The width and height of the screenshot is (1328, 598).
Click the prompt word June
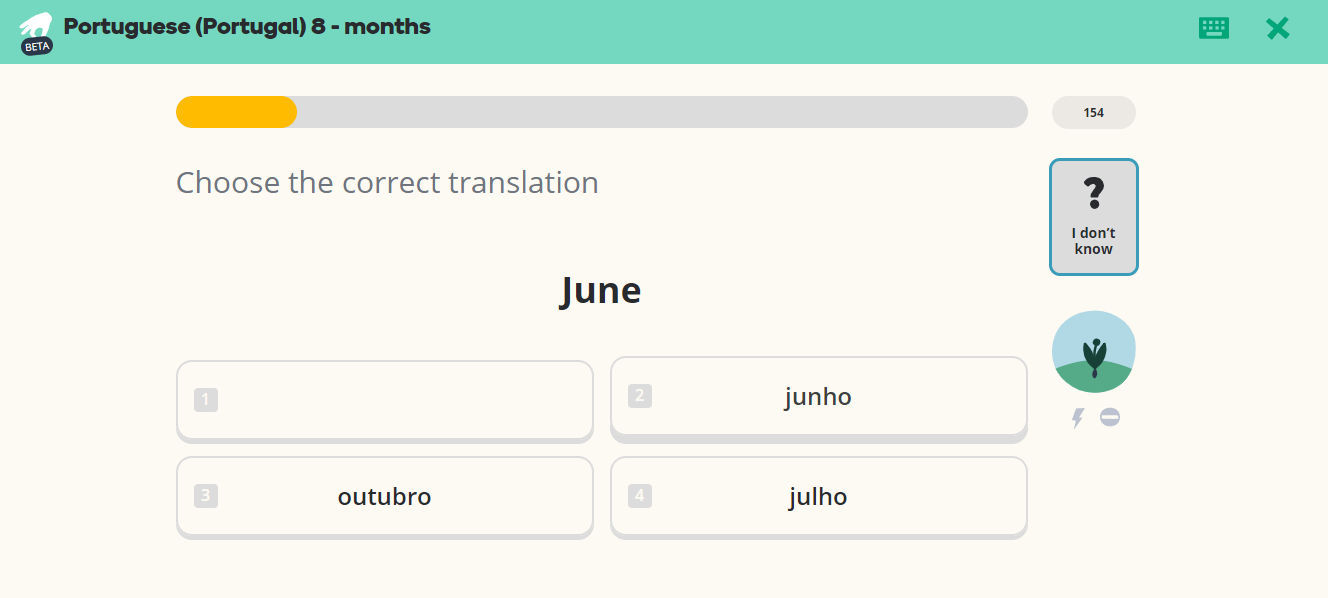pyautogui.click(x=601, y=291)
